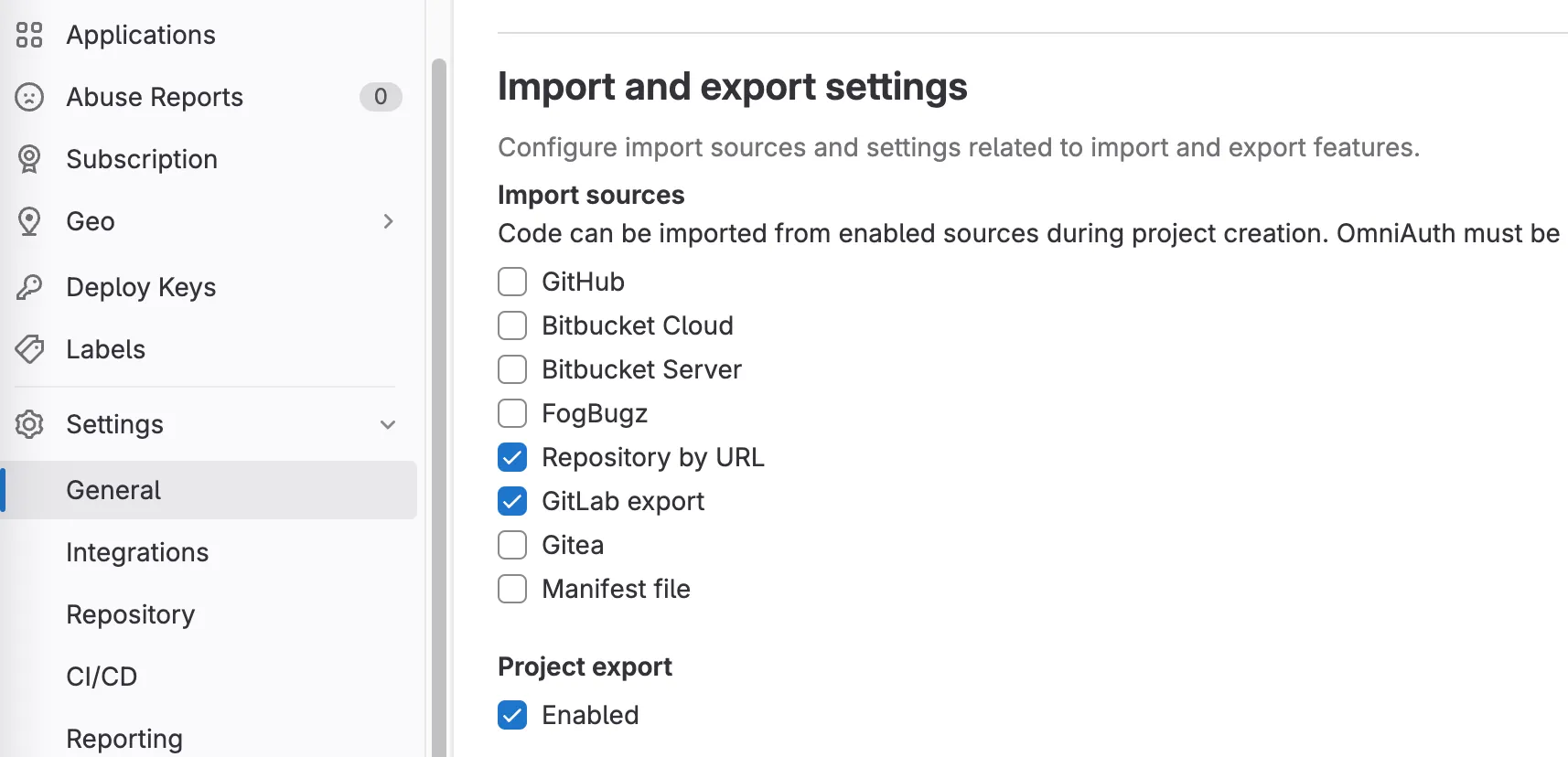Collapse the Settings section chevron
The width and height of the screenshot is (1568, 757).
tap(388, 424)
